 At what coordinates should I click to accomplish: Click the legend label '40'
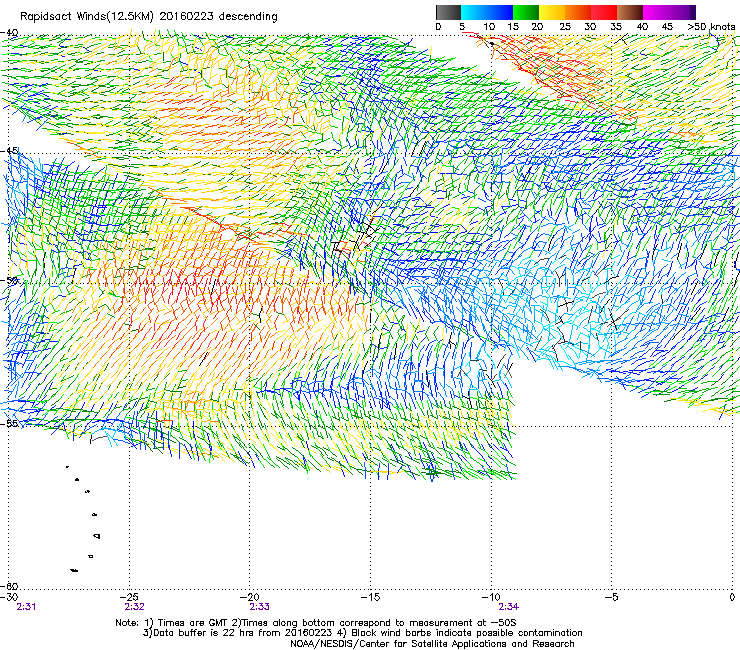point(642,27)
